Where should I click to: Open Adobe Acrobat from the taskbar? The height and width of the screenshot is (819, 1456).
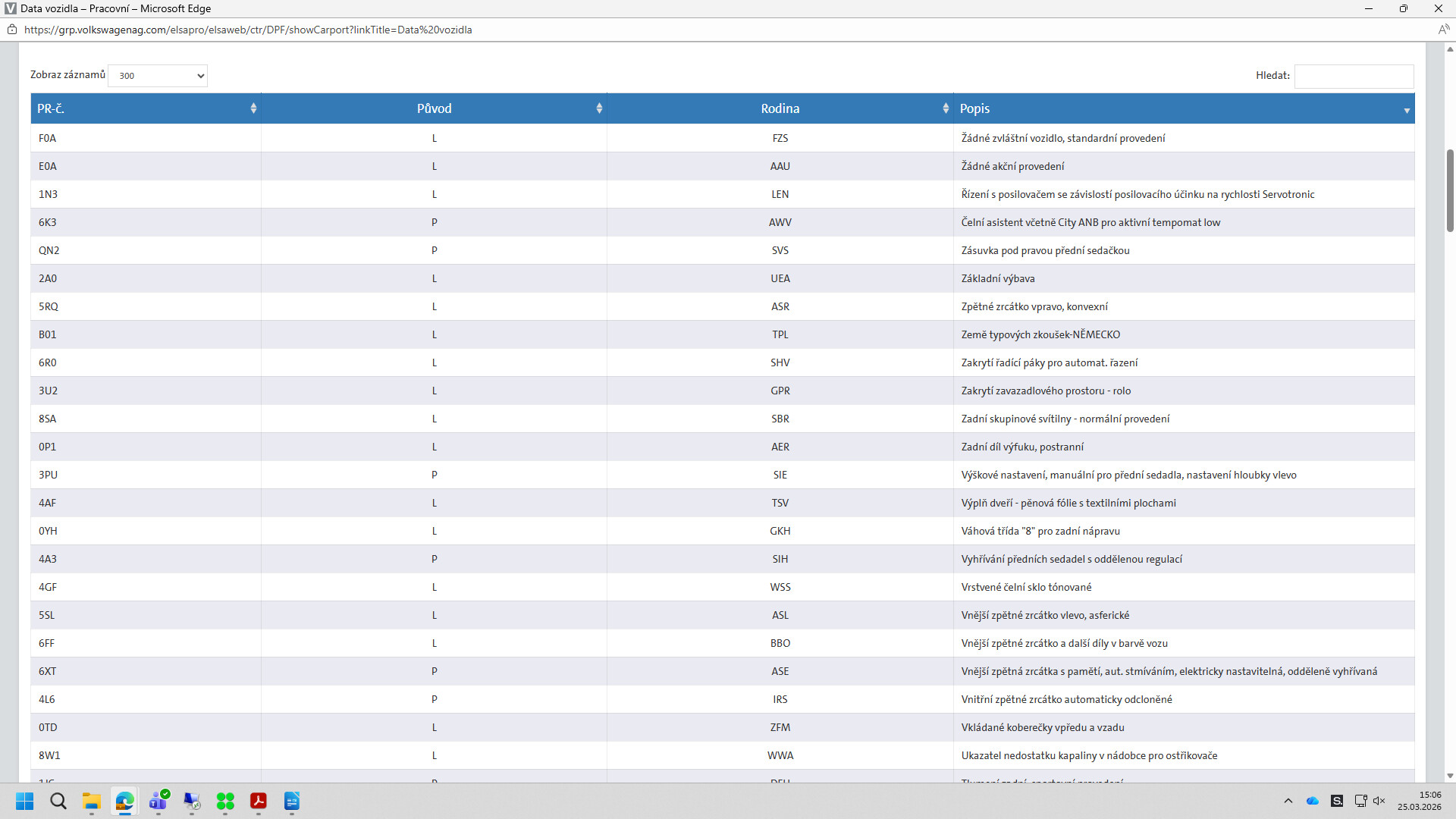259,801
